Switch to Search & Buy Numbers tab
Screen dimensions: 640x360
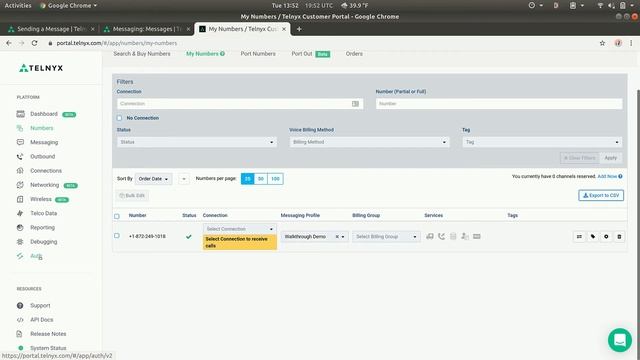click(x=142, y=53)
